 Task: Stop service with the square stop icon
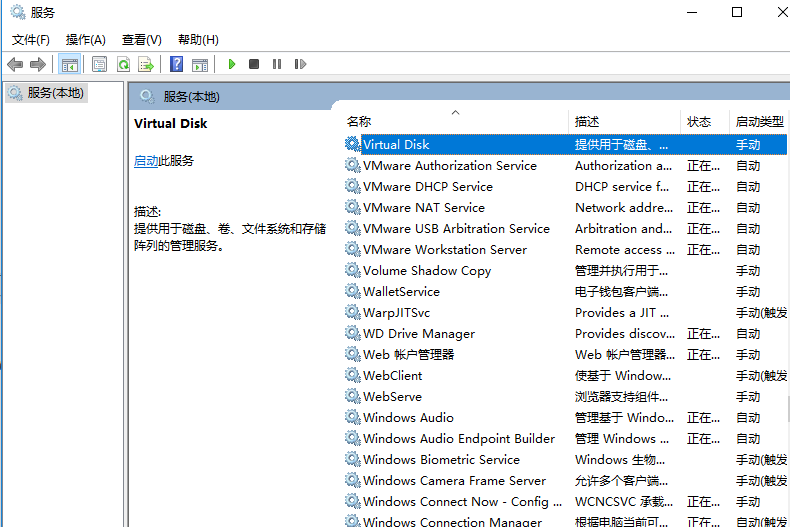[x=254, y=64]
